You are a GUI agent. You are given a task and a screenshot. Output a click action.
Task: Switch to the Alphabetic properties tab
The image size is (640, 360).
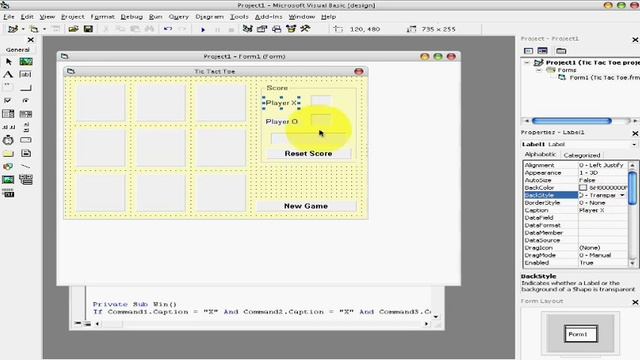(x=540, y=154)
